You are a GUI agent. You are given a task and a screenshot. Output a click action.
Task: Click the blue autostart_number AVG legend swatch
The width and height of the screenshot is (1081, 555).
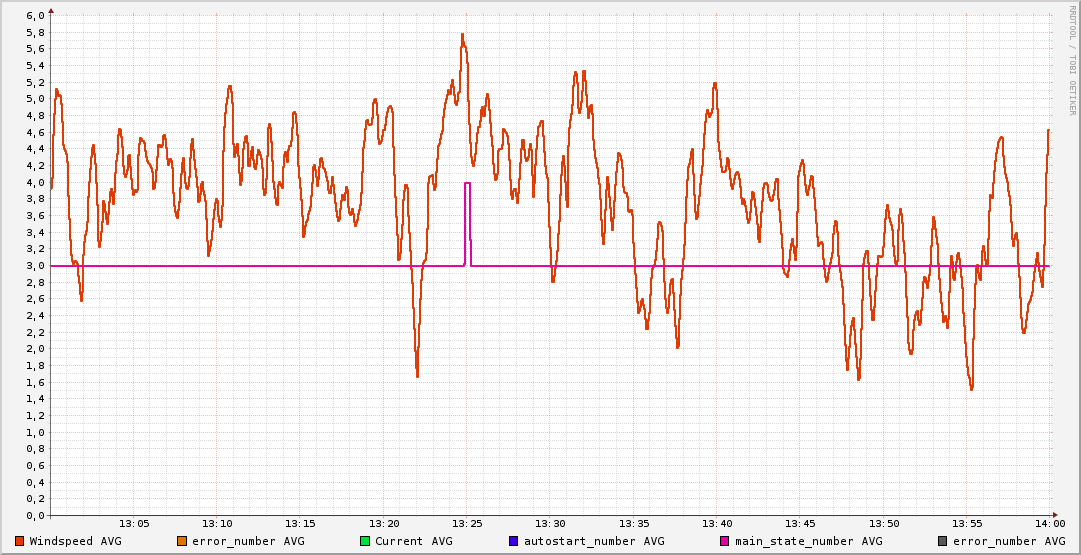tap(514, 541)
